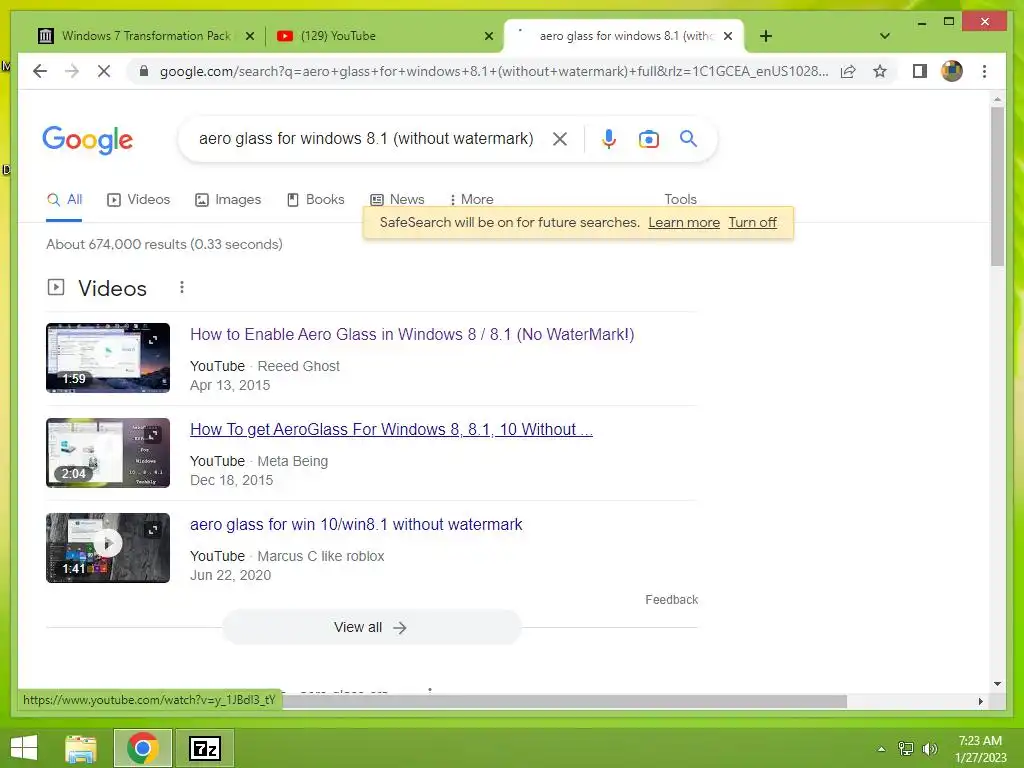
Task: Expand the More search filters menu
Action: 471,200
